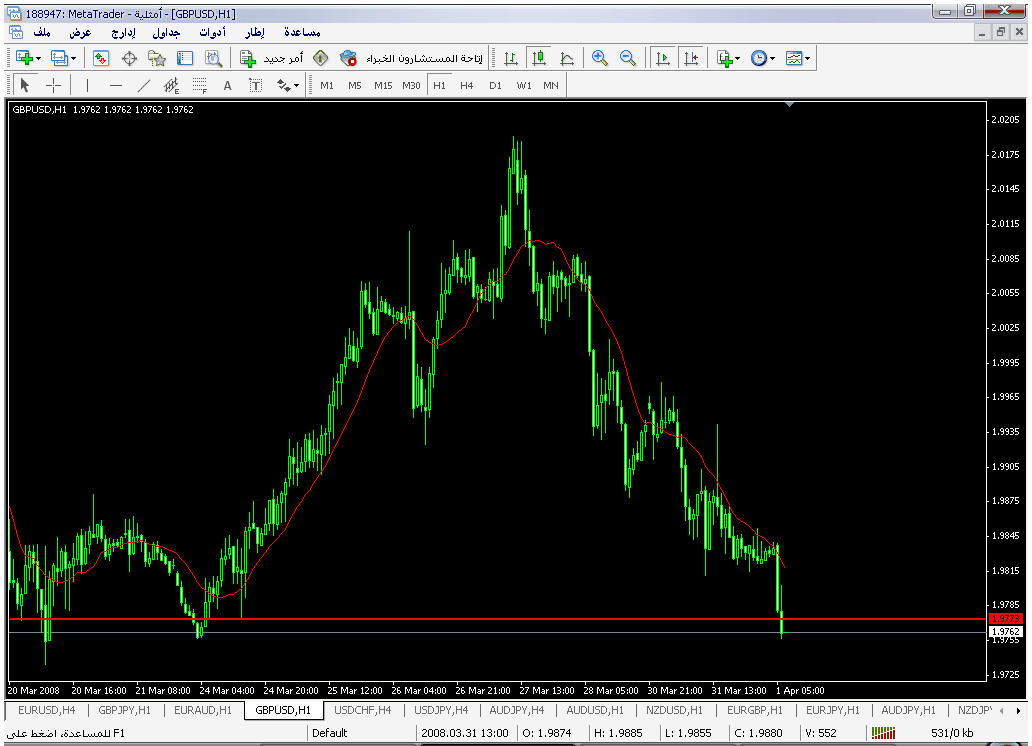The width and height of the screenshot is (1032, 746).
Task: Open the ملف (File) menu
Action: tap(42, 33)
